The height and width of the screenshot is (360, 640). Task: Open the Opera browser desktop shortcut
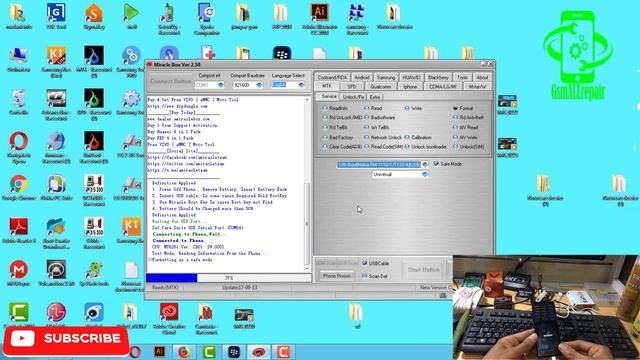click(x=18, y=145)
